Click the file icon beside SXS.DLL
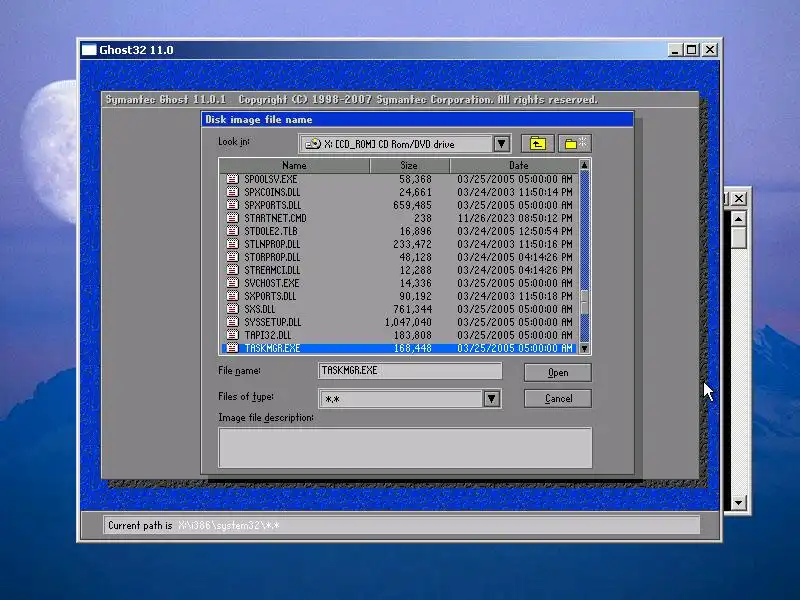 click(233, 309)
